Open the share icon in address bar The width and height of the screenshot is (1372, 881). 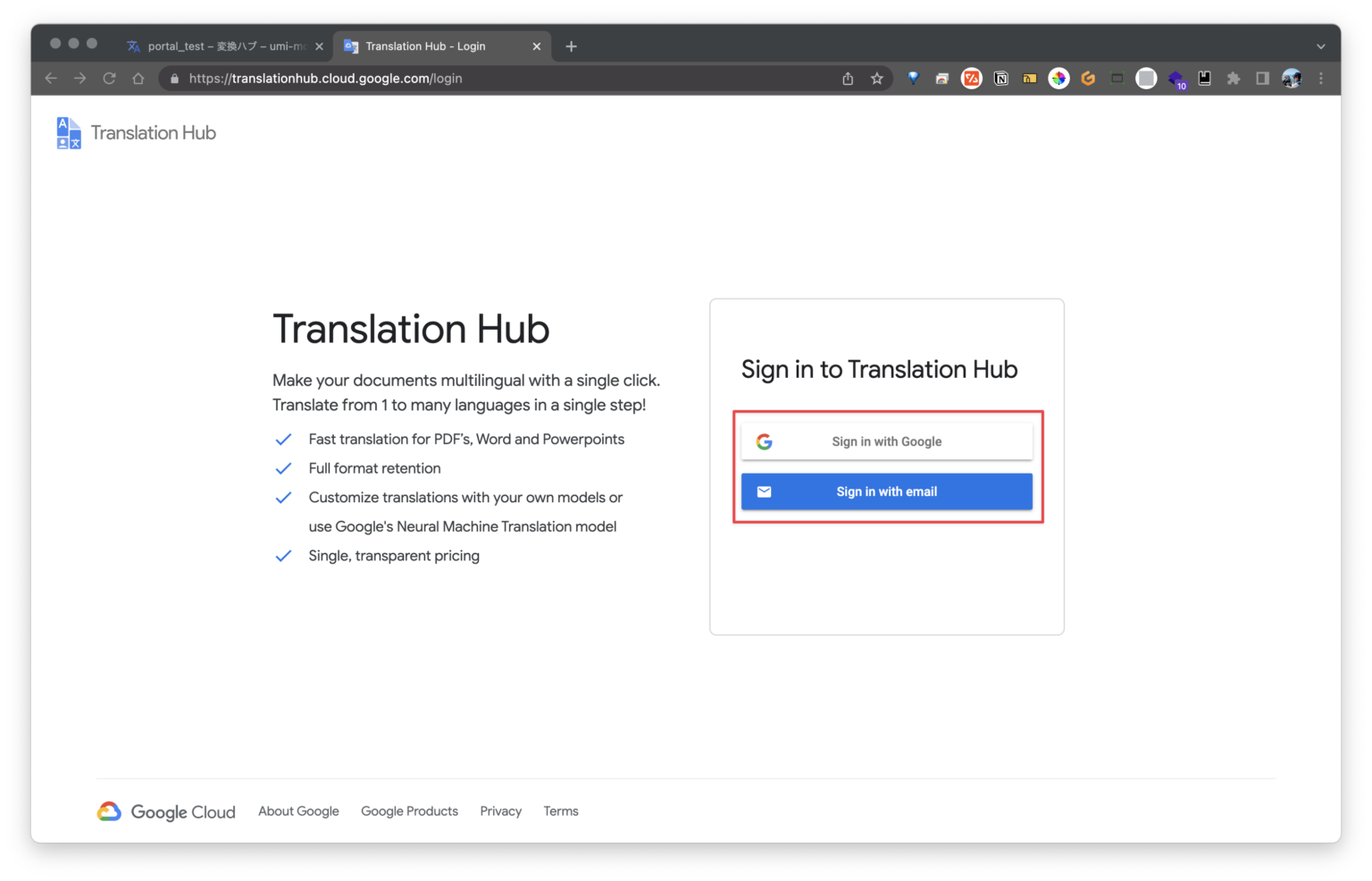(x=847, y=78)
